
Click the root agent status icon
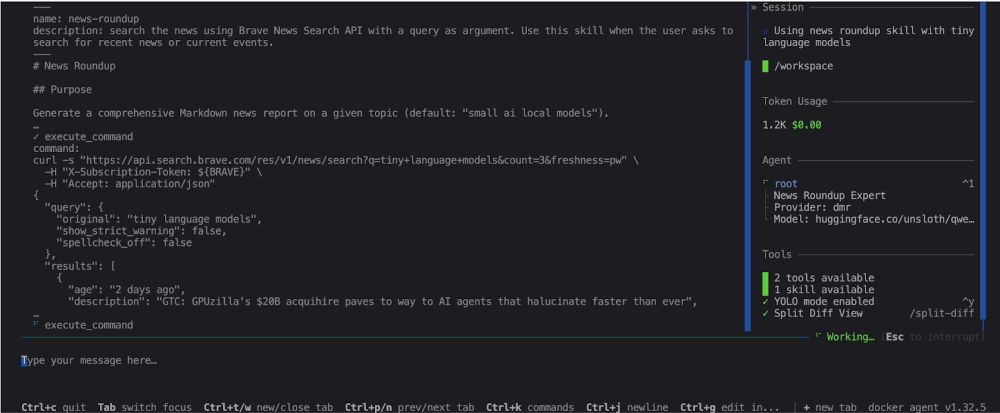pyautogui.click(x=765, y=183)
